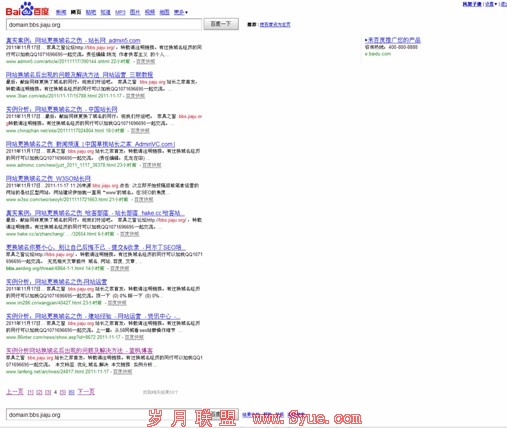Click the 百度一下 search button at top
This screenshot has width=507, height=428.
(x=221, y=24)
